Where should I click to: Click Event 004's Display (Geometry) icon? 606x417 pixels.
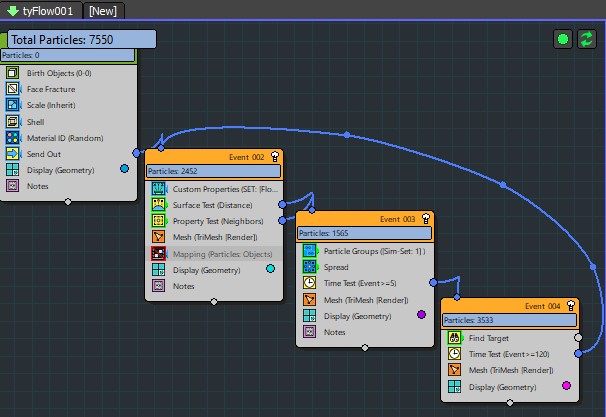[454, 386]
